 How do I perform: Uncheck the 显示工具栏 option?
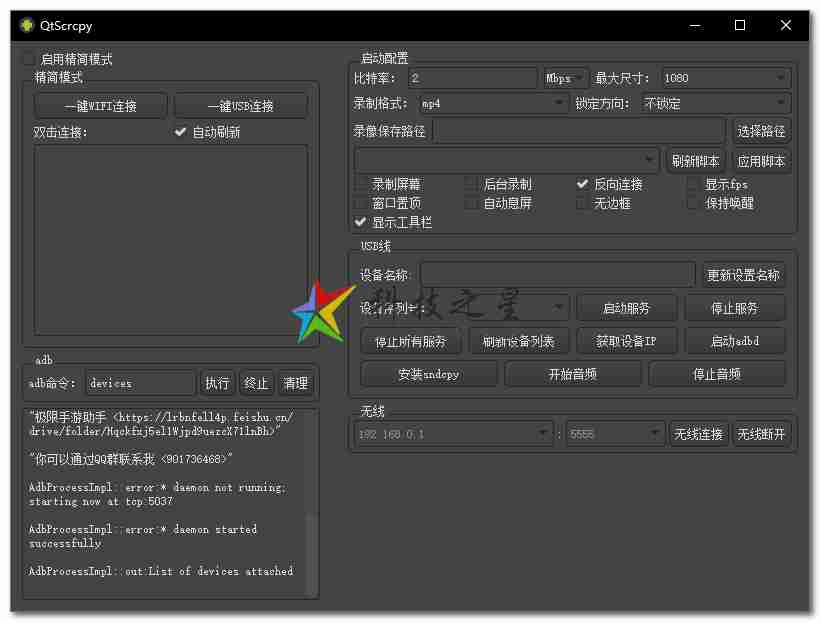(361, 222)
